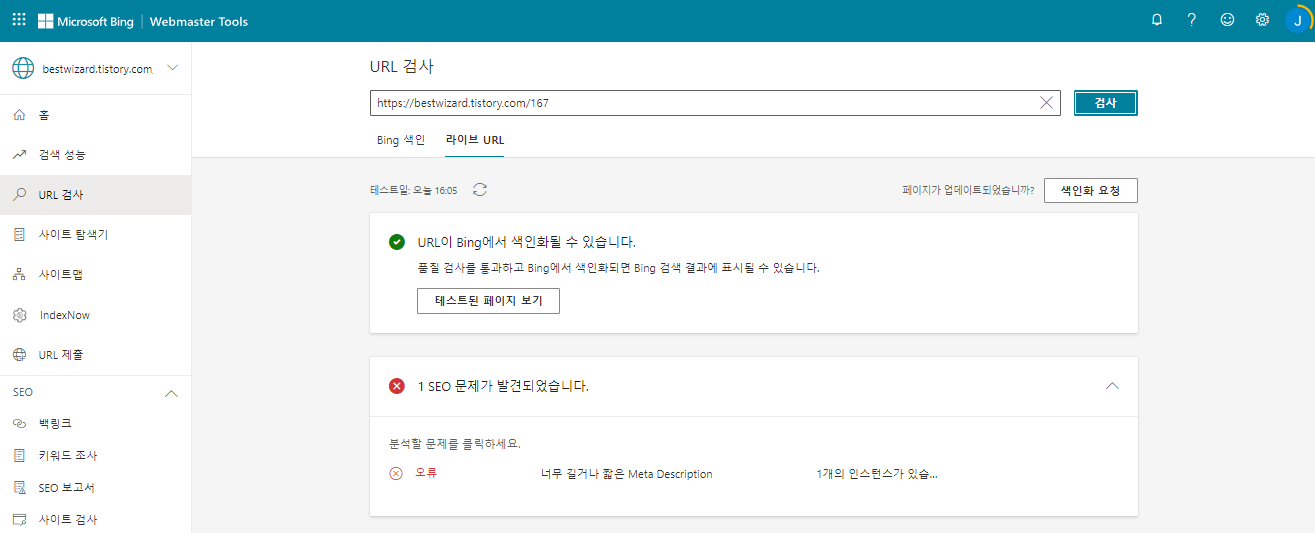Click the 사이트 검사 icon
The width and height of the screenshot is (1315, 533).
click(19, 519)
